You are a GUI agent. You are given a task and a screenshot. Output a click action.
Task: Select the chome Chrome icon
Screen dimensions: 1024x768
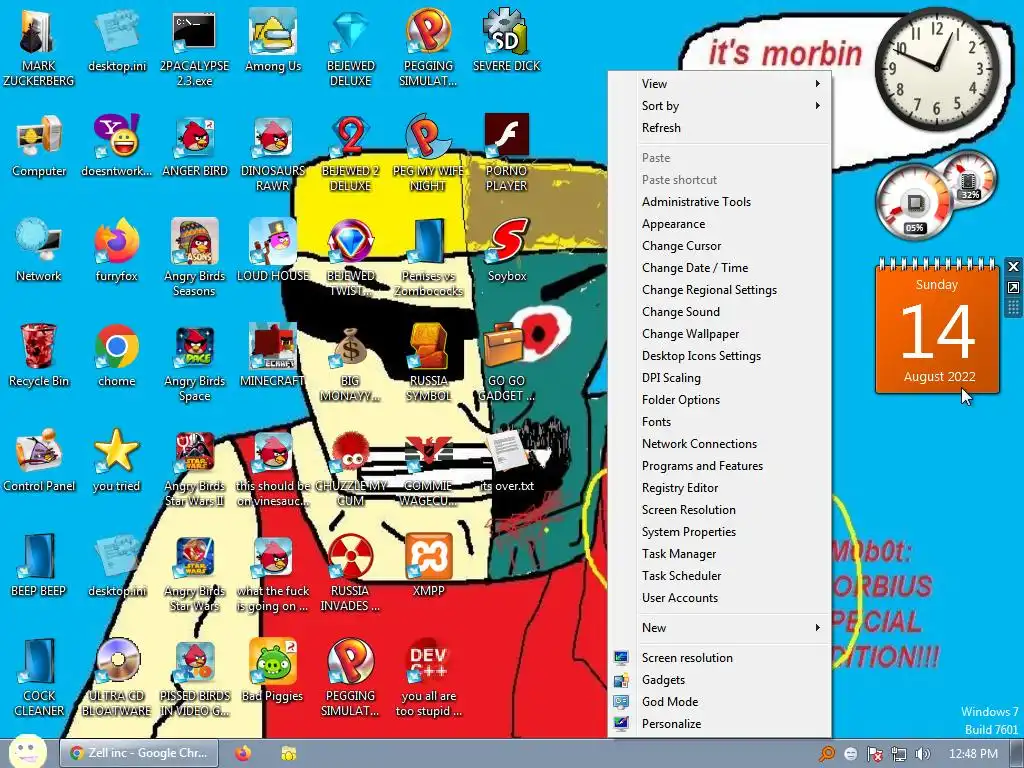pos(117,356)
